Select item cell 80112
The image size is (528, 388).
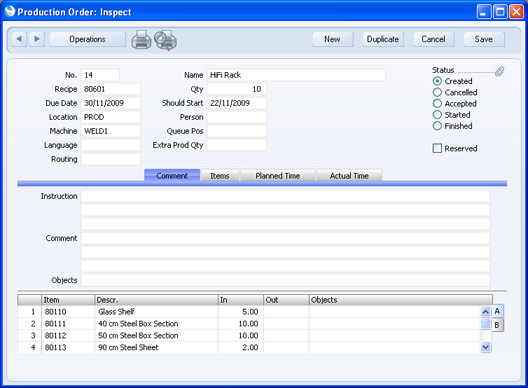[68, 335]
